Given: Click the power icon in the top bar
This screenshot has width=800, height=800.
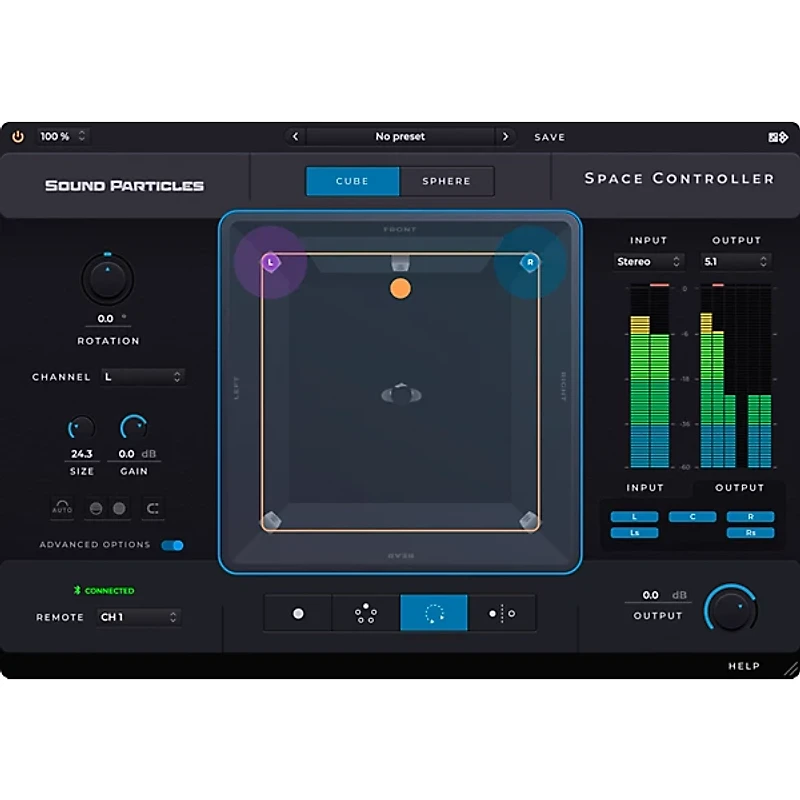Looking at the screenshot, I should click(x=16, y=136).
